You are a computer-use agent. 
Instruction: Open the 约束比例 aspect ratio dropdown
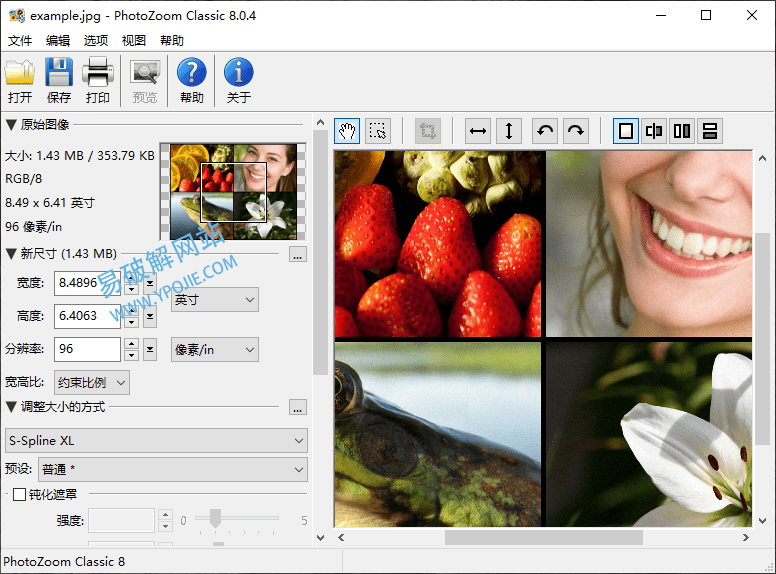pos(92,383)
